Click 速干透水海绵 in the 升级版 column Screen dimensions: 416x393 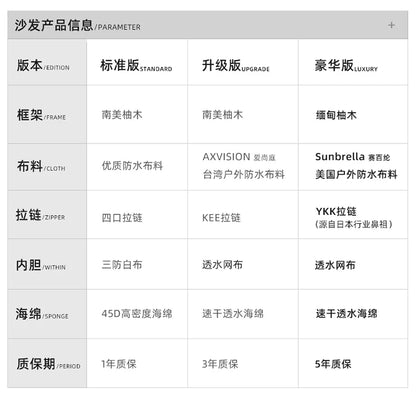(x=233, y=314)
